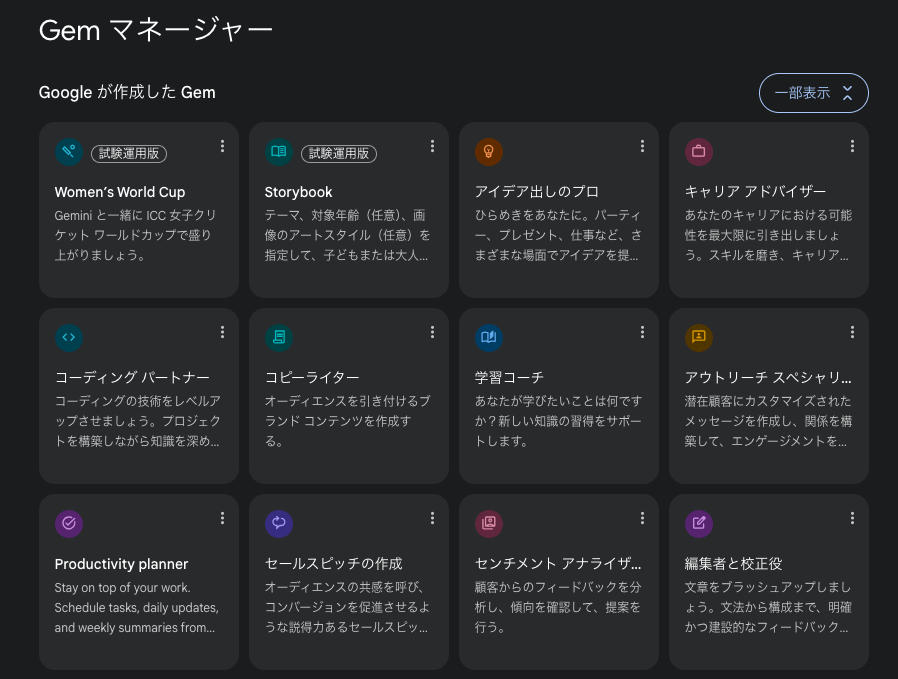This screenshot has height=679, width=898.
Task: Click the 学習コーチ open book icon
Action: click(489, 337)
